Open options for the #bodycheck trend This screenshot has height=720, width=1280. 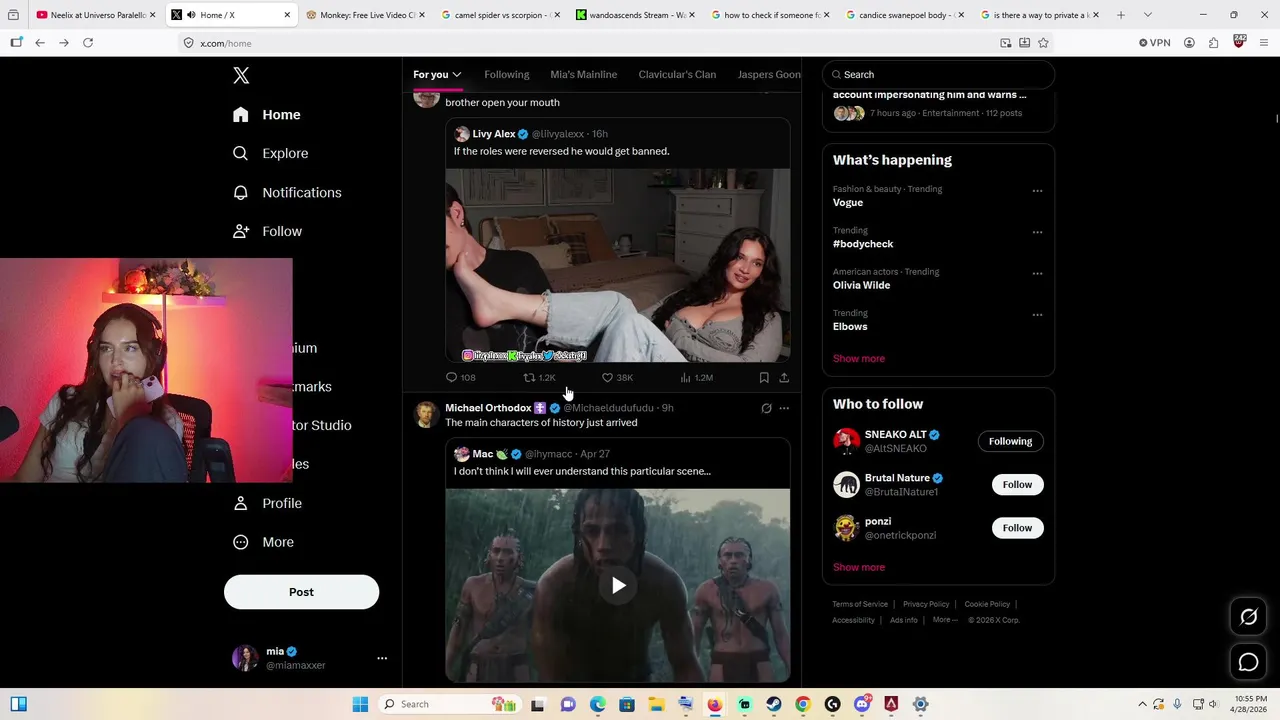click(1037, 232)
